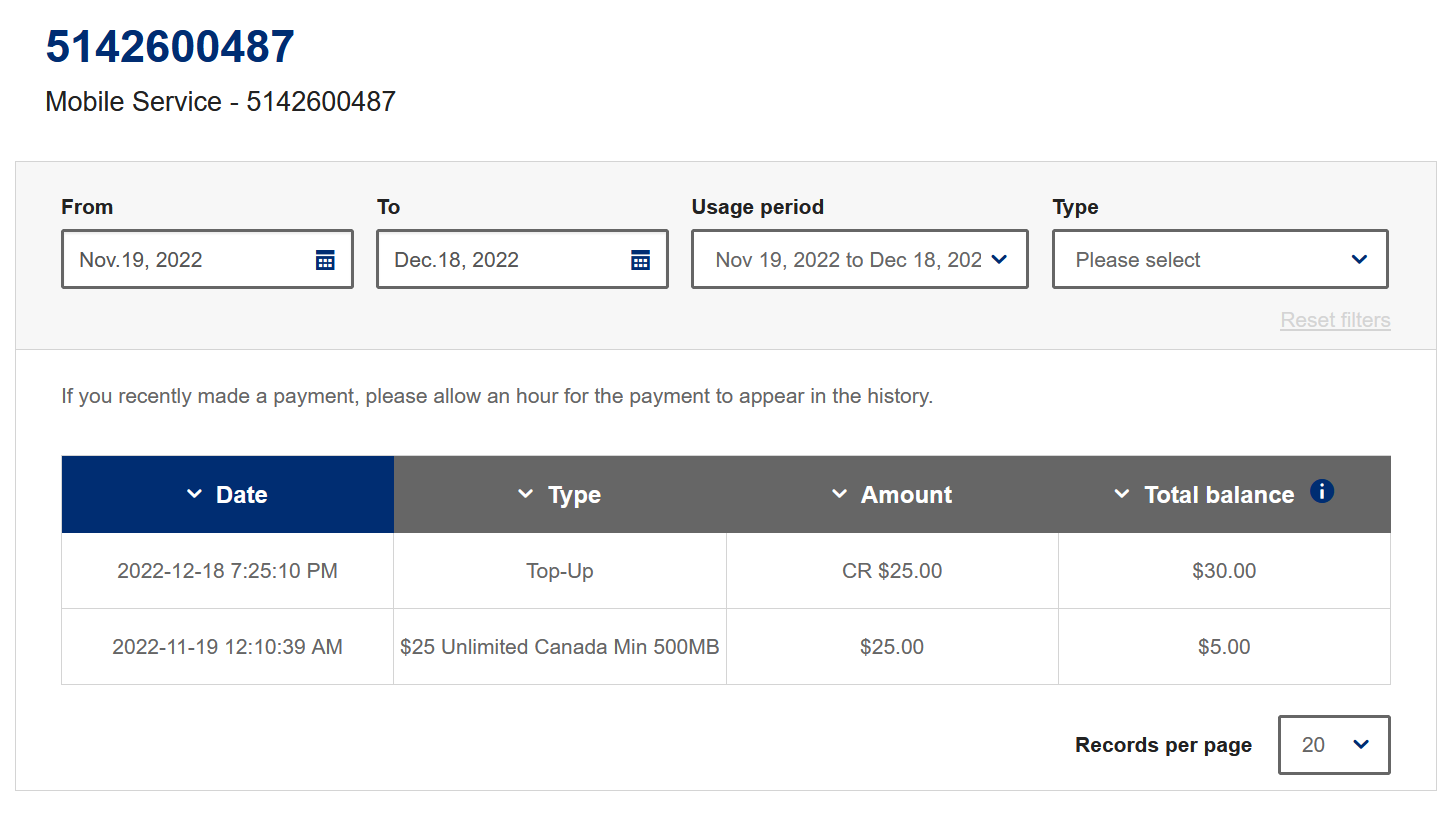Click the Type column sort chevron
This screenshot has width=1451, height=832.
pyautogui.click(x=525, y=495)
